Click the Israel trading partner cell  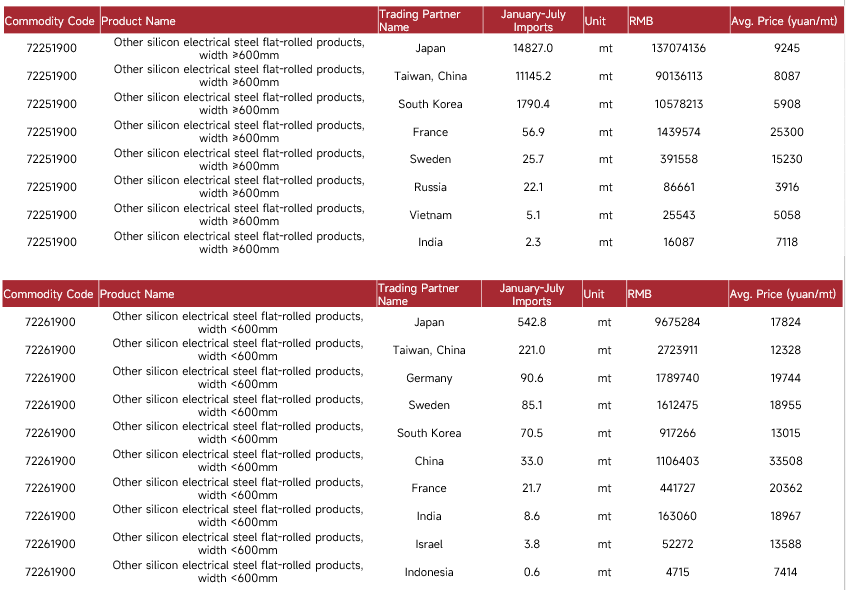point(429,544)
